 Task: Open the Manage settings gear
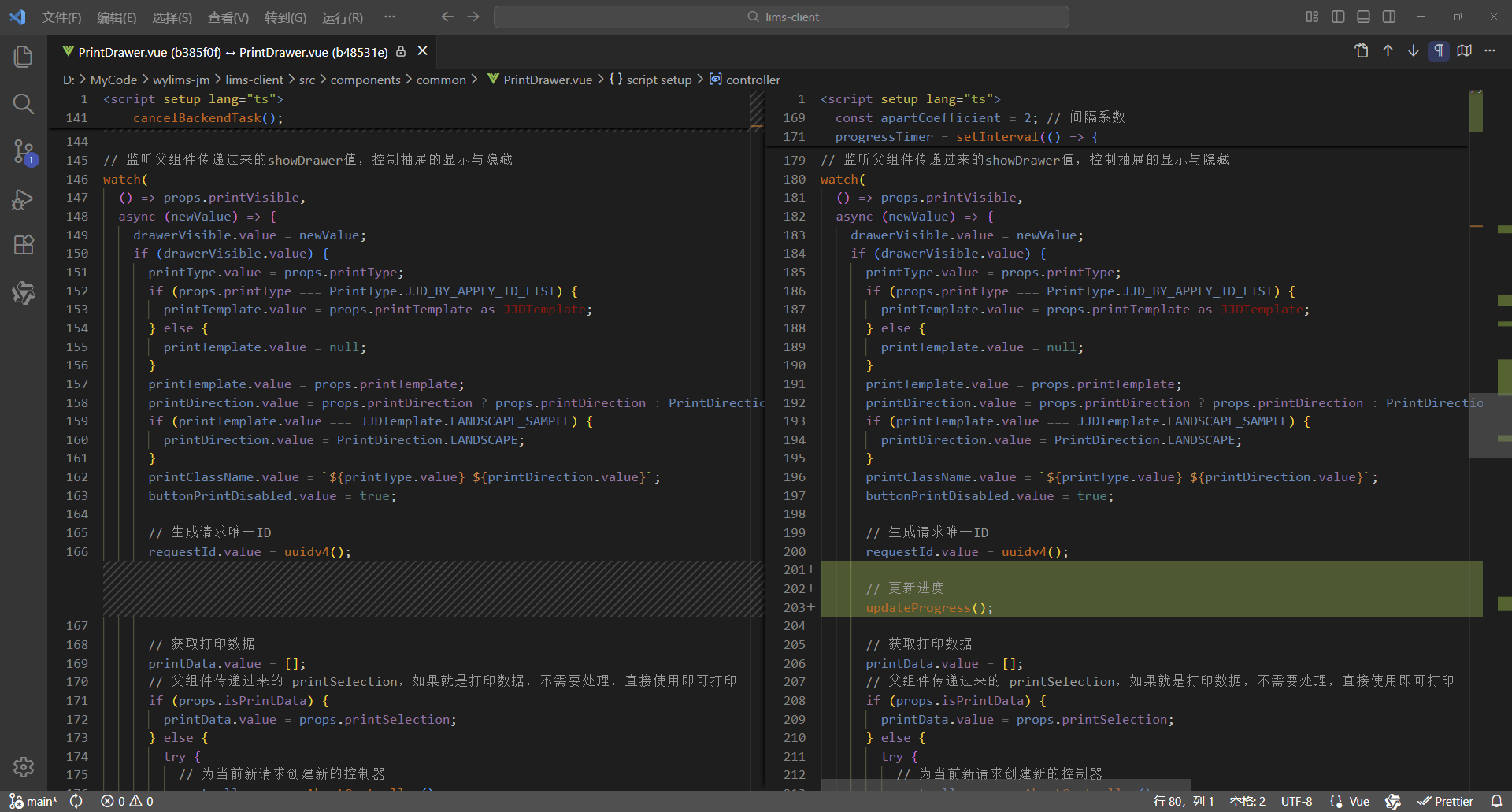pyautogui.click(x=24, y=767)
